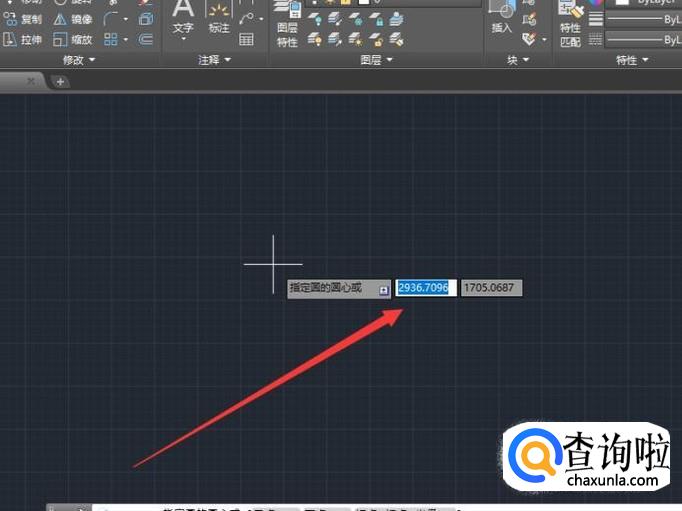Expand the 注释 panel dropdown
The height and width of the screenshot is (511, 682).
(x=214, y=60)
